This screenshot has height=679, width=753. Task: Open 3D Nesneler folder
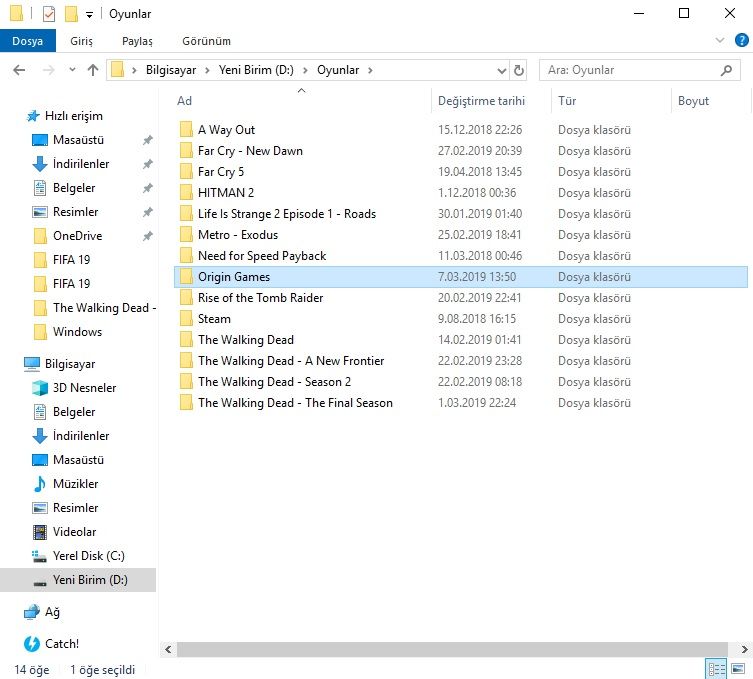tap(84, 388)
